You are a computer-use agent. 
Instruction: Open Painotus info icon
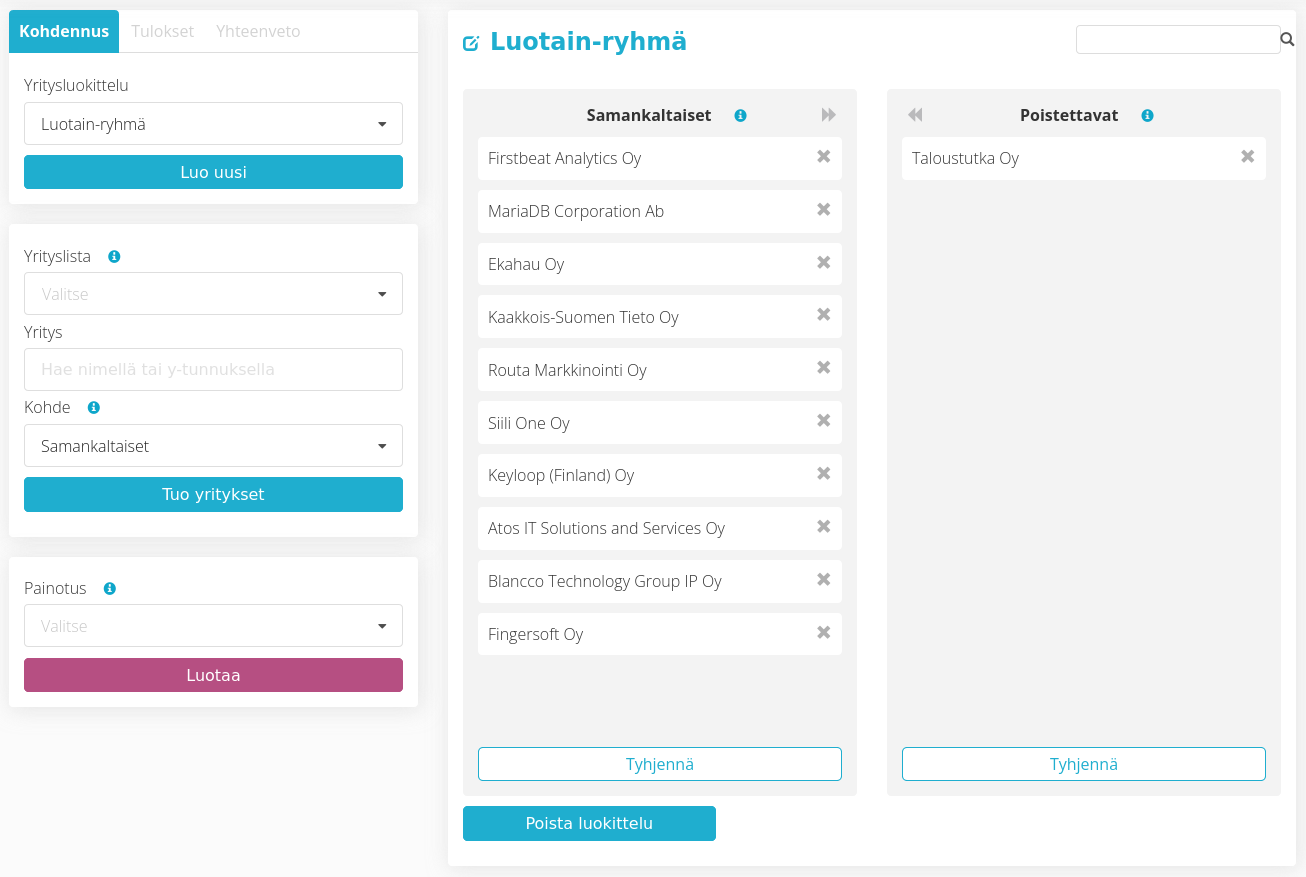click(x=110, y=589)
